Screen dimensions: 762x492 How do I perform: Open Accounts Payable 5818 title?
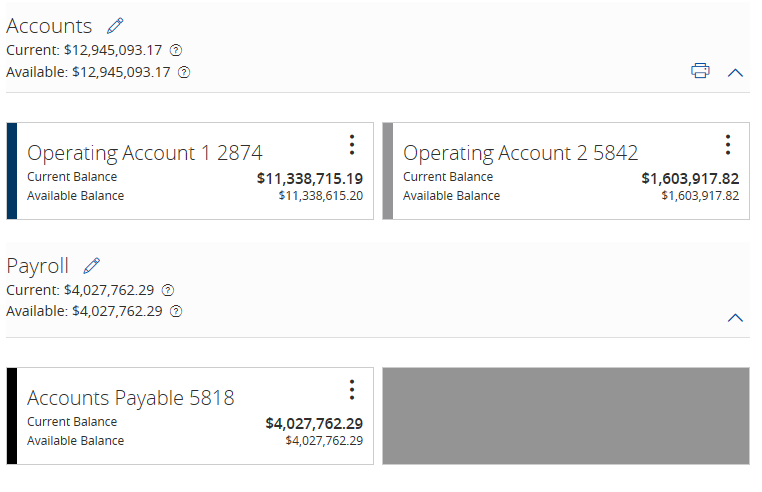point(131,398)
